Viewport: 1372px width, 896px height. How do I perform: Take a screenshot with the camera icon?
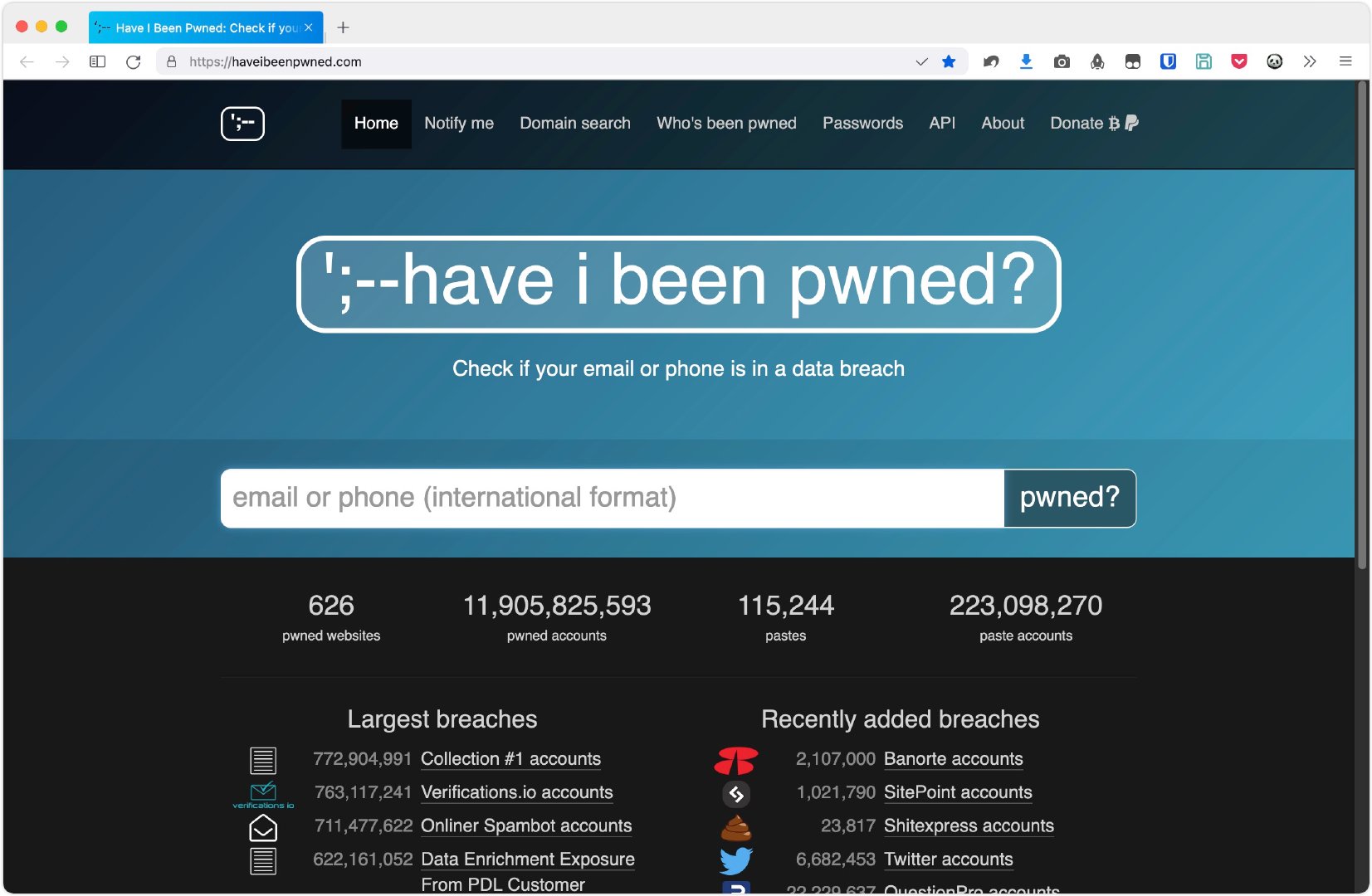(x=1062, y=61)
